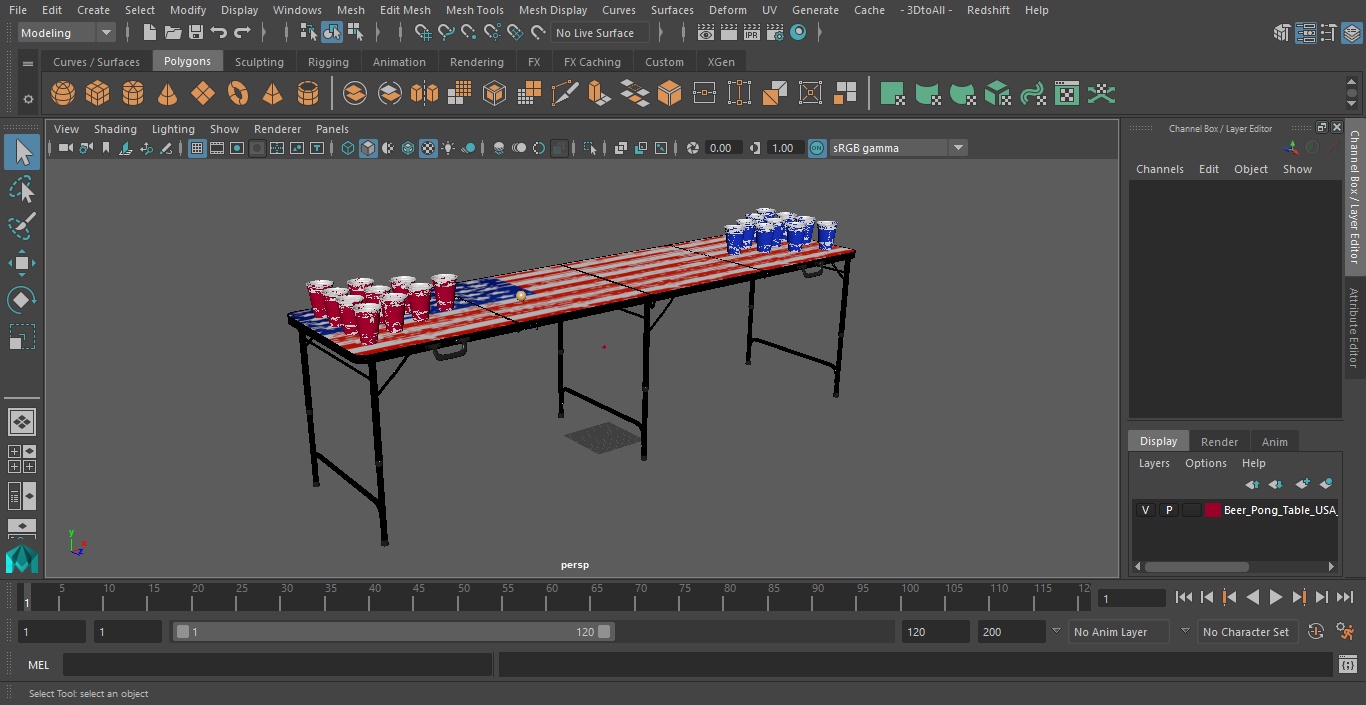Toggle the viewport grid display button

[197, 148]
